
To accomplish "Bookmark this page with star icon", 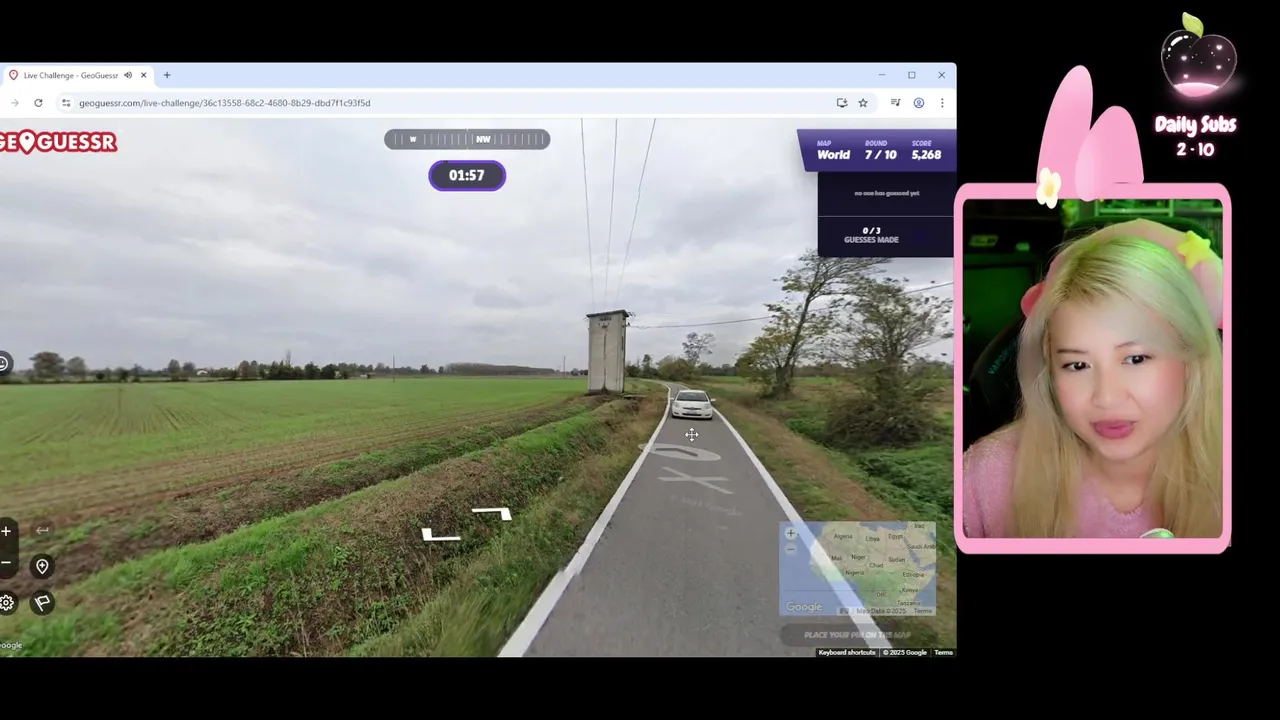I will (x=863, y=103).
